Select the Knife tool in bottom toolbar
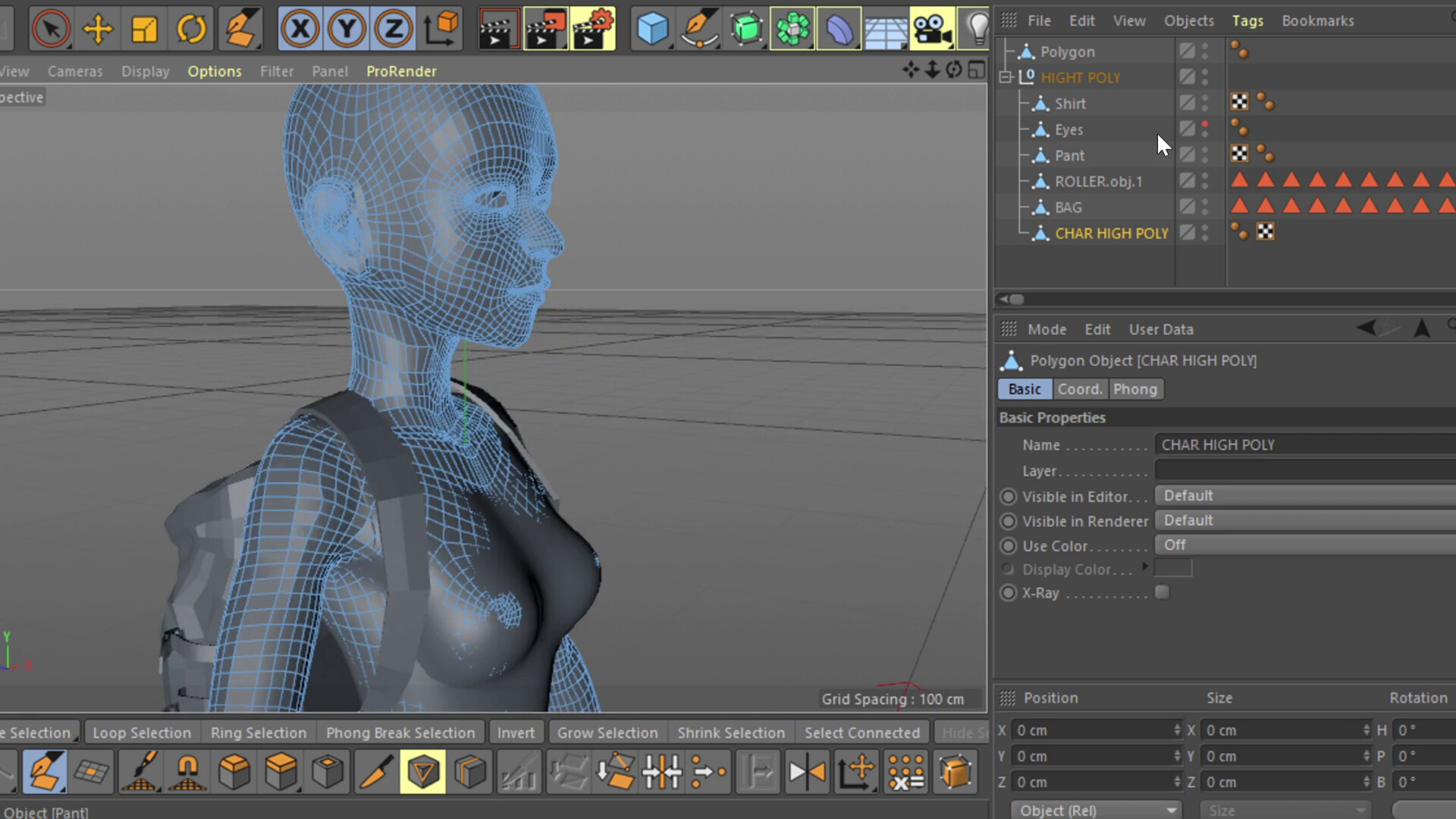This screenshot has width=1456, height=819. coord(375,772)
